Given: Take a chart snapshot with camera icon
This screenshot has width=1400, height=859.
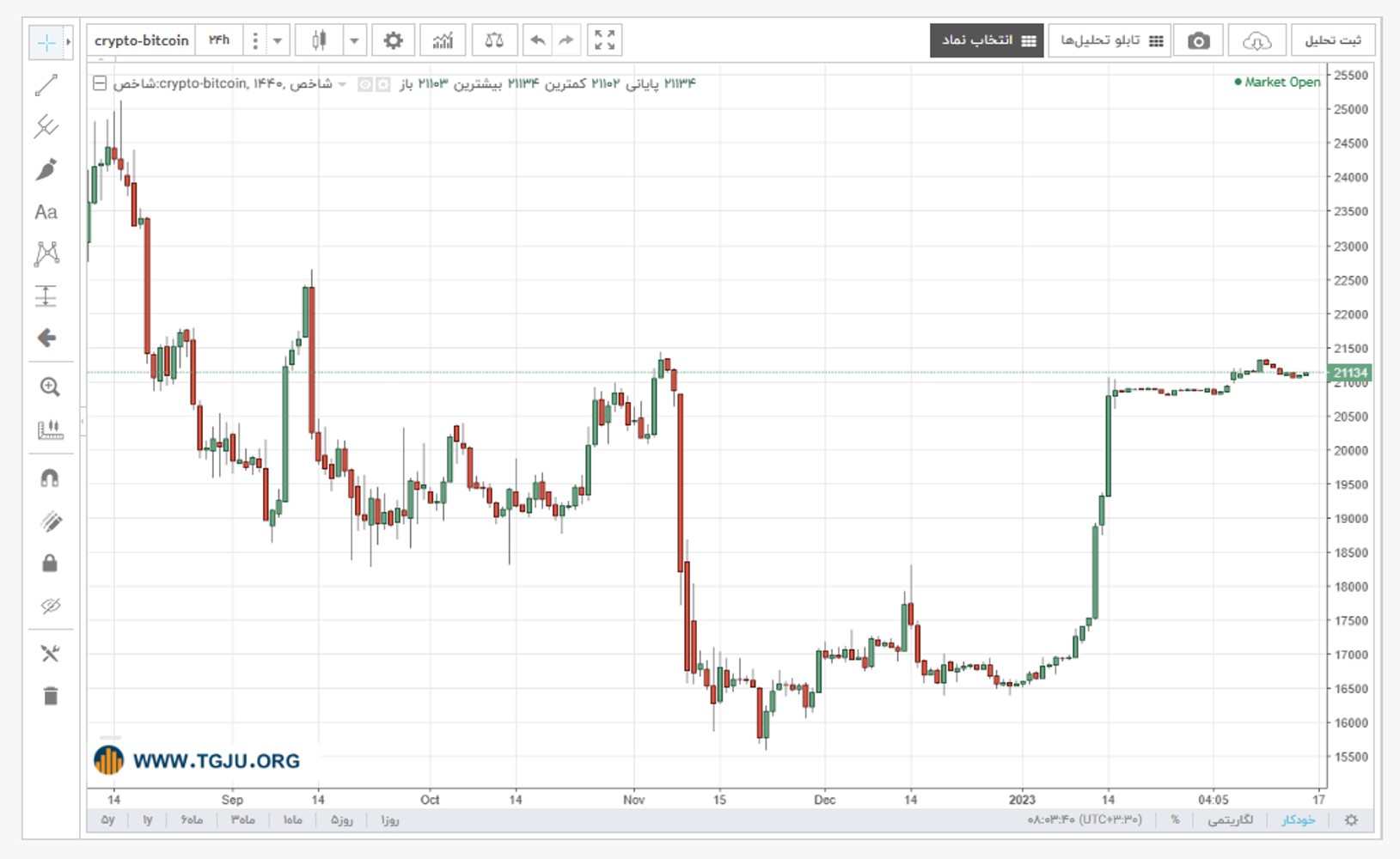Looking at the screenshot, I should click(1198, 40).
